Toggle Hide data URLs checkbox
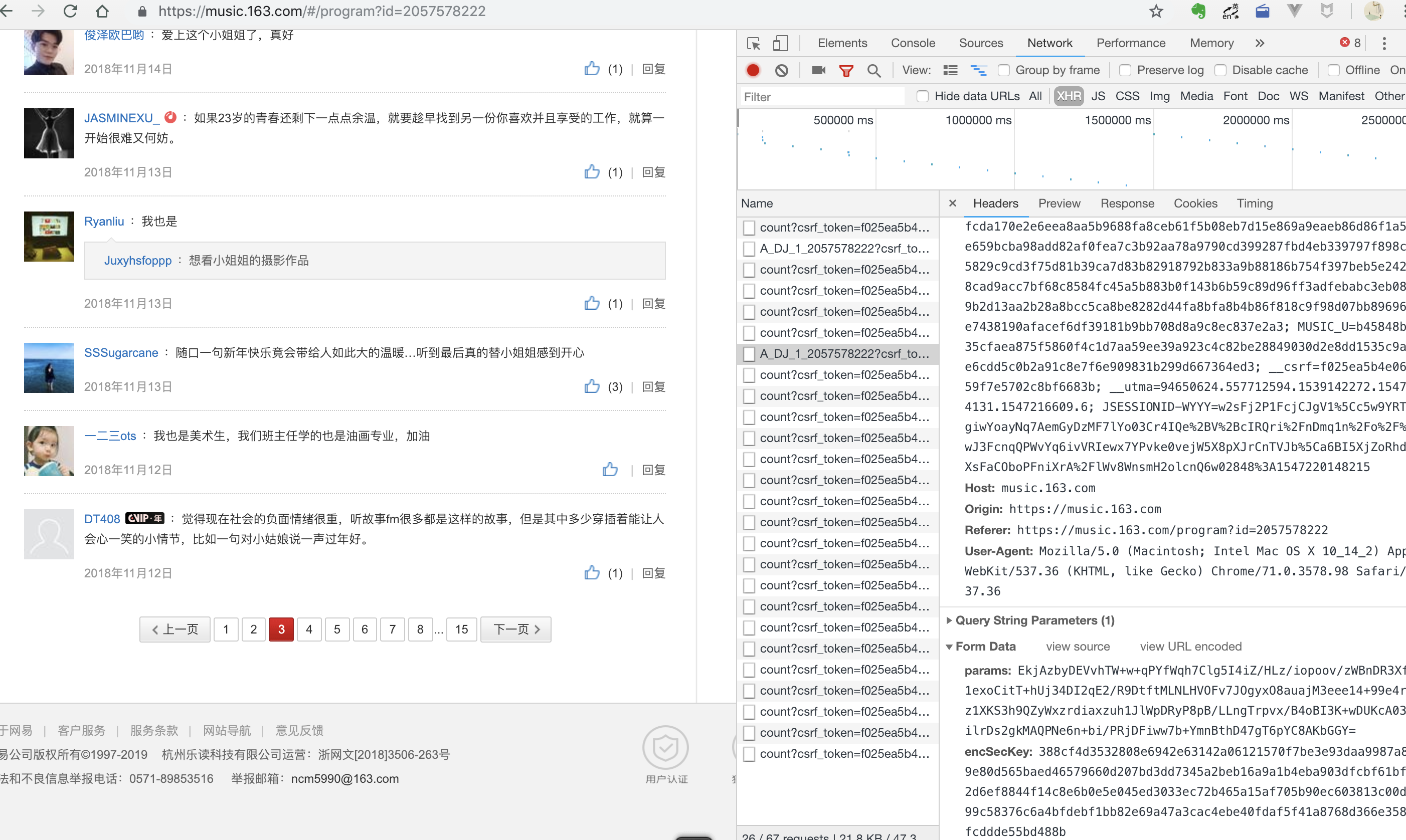 click(x=923, y=96)
